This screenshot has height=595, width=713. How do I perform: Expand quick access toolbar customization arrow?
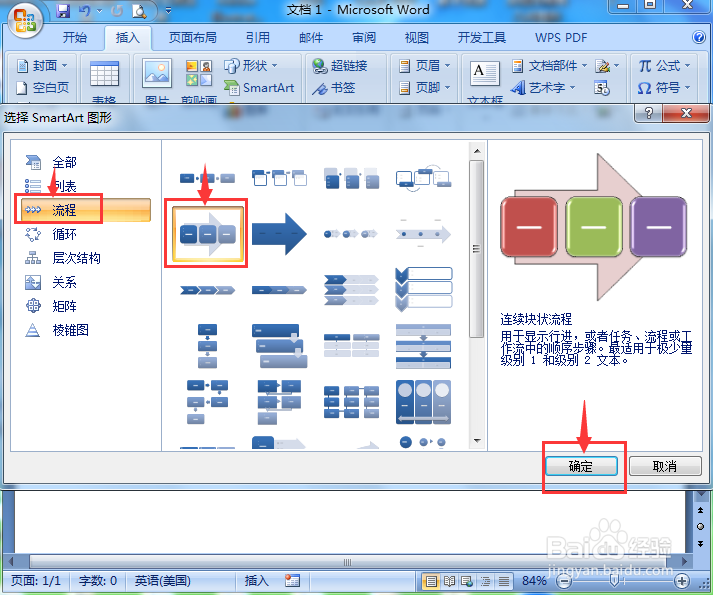[168, 10]
